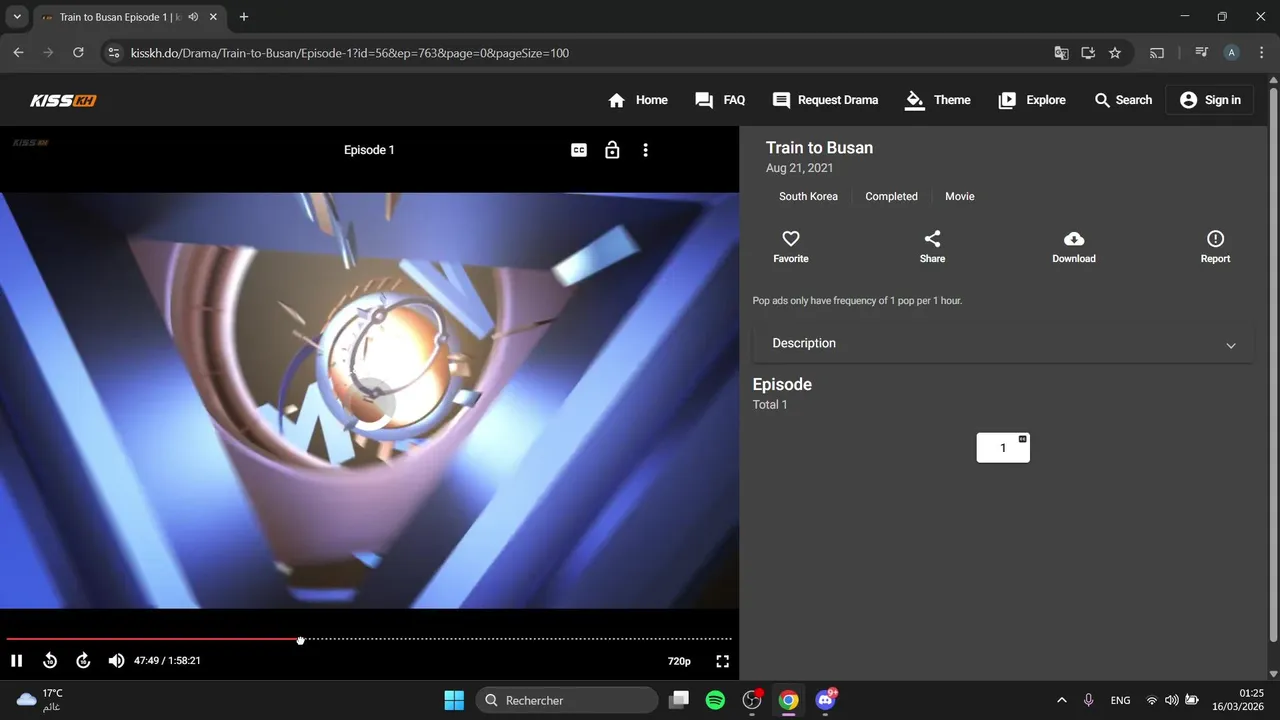Show hidden system tray icons
Viewport: 1280px width, 720px height.
coord(1061,700)
